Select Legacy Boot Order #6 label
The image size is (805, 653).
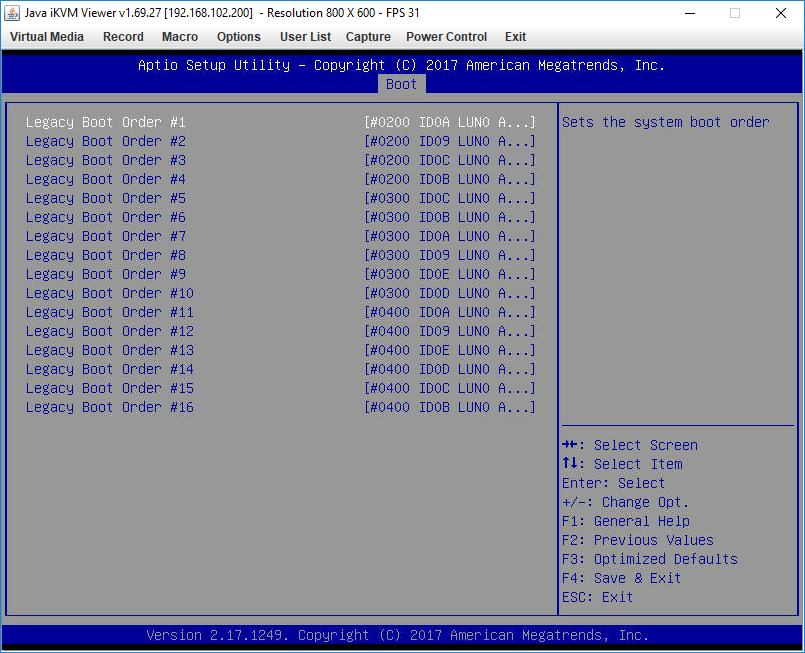click(x=106, y=217)
